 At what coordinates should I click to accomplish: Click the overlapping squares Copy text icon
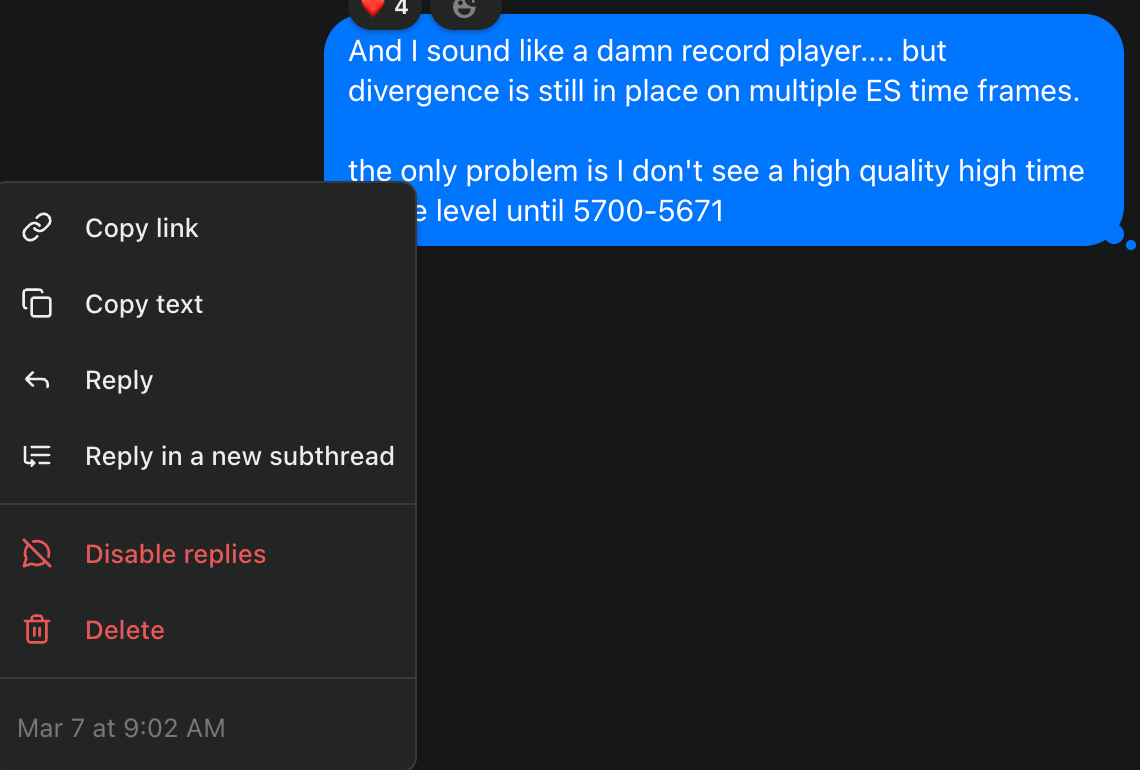click(x=36, y=303)
